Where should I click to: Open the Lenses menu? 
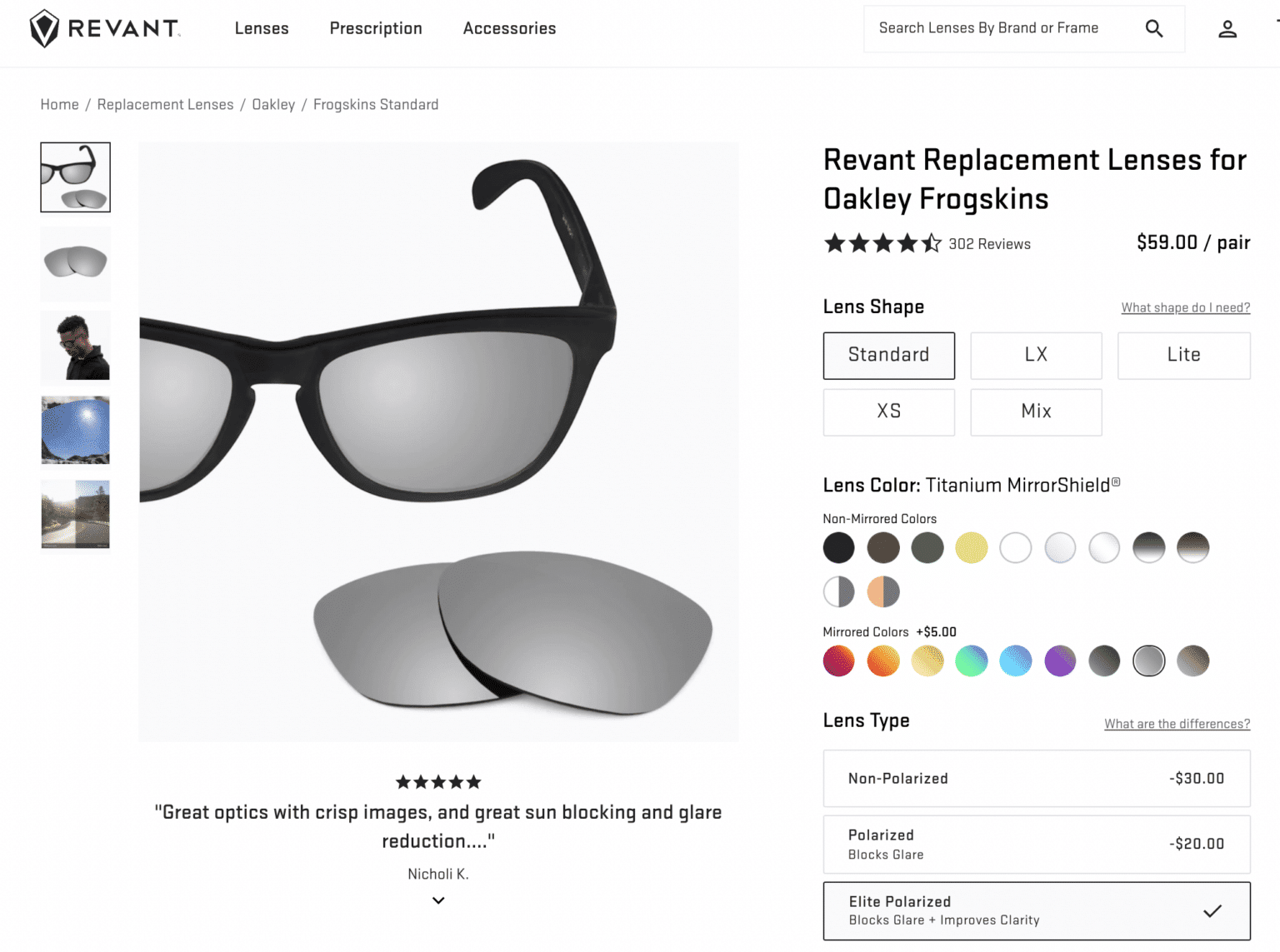(x=262, y=28)
